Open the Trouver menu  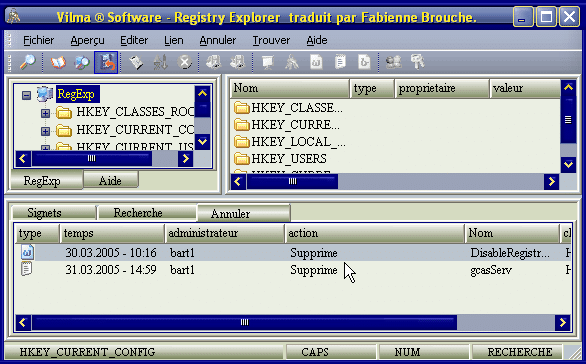[271, 40]
